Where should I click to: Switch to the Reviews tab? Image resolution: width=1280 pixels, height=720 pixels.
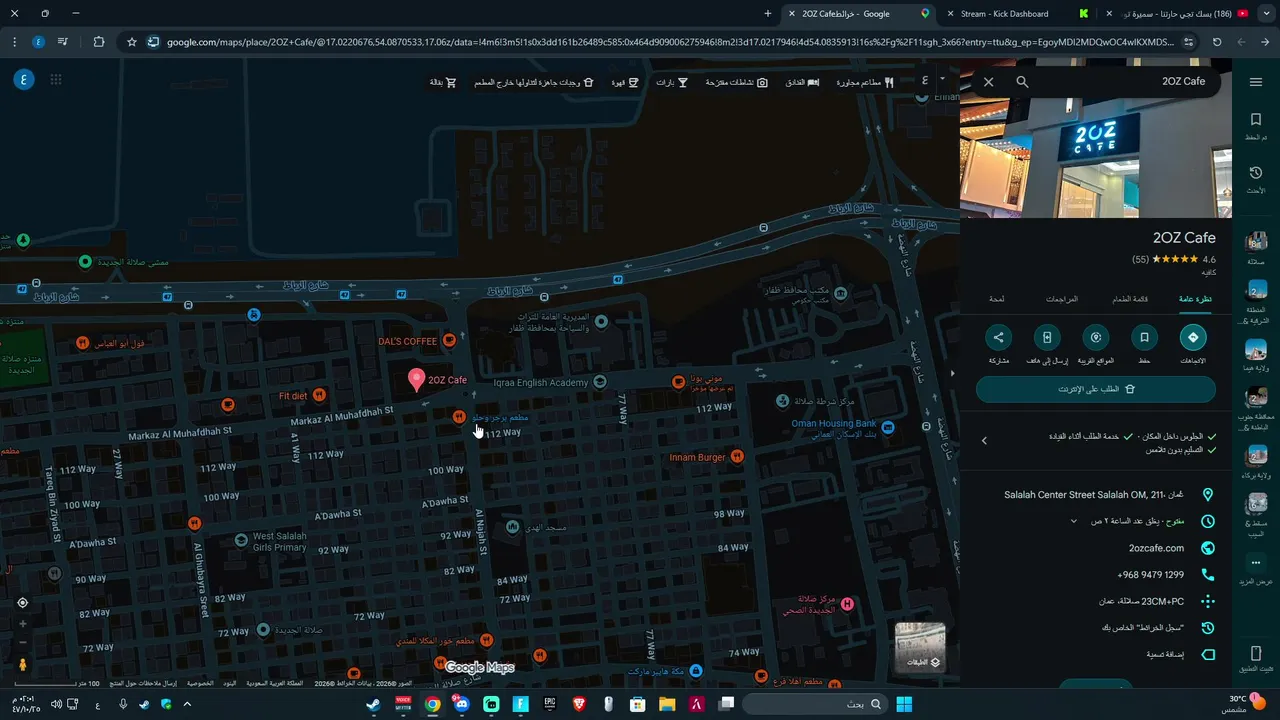1062,300
